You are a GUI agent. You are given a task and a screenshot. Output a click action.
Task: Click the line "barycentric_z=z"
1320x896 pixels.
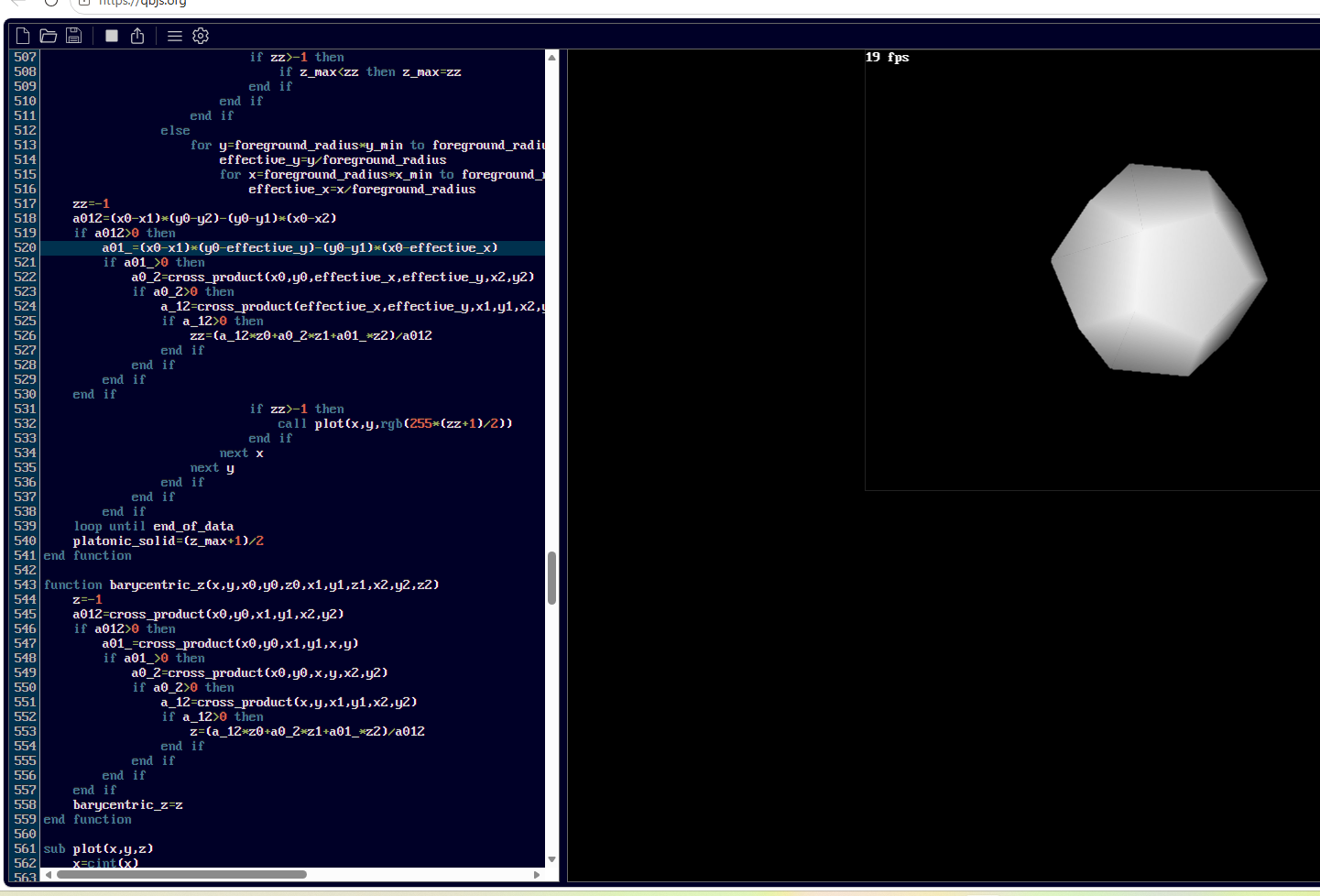[x=128, y=804]
